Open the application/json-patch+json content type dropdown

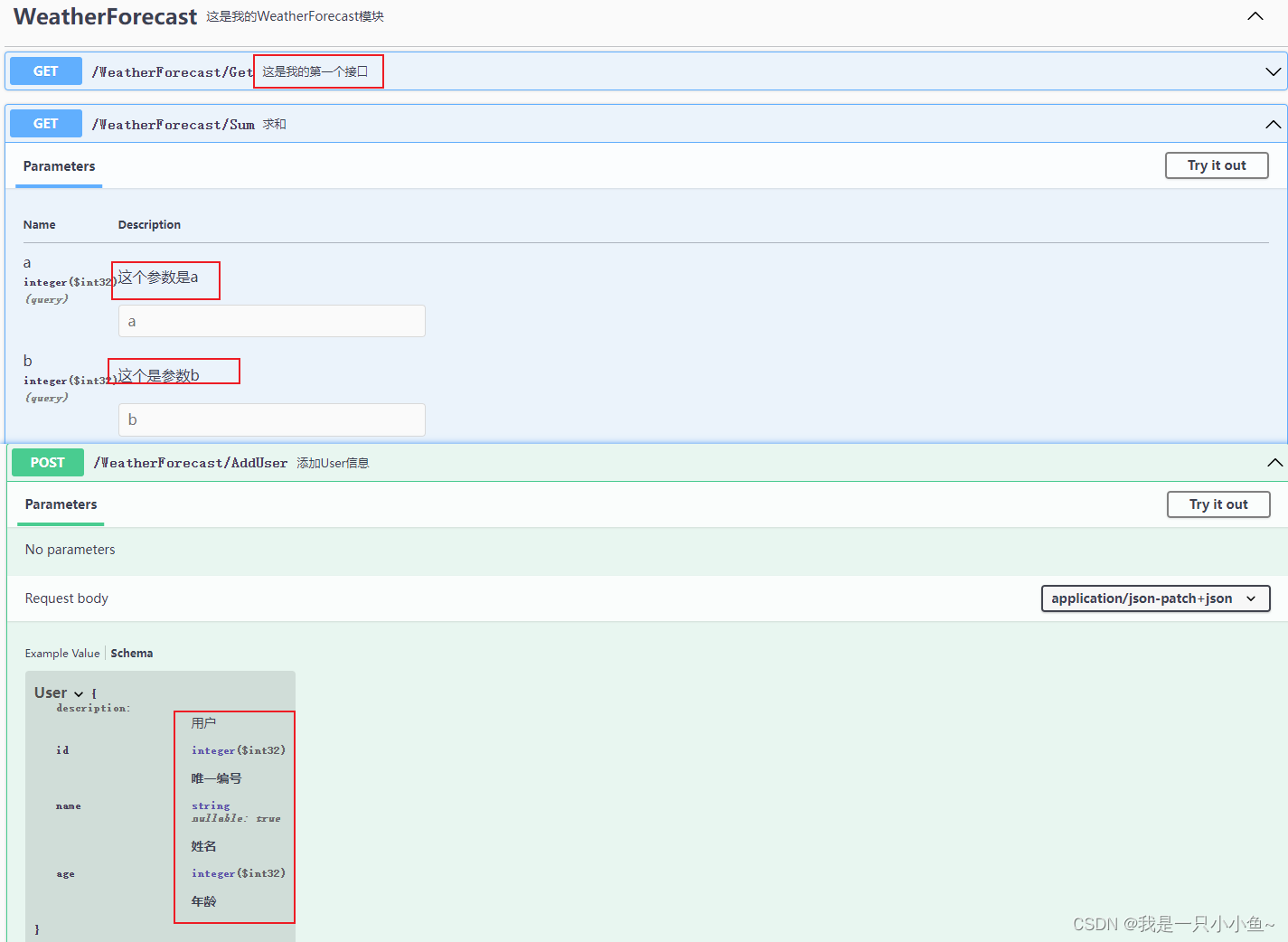point(1154,598)
